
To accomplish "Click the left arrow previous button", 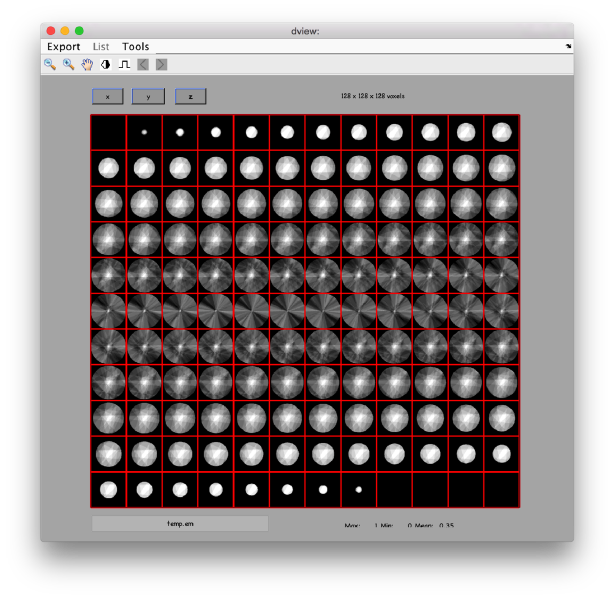I will [143, 64].
